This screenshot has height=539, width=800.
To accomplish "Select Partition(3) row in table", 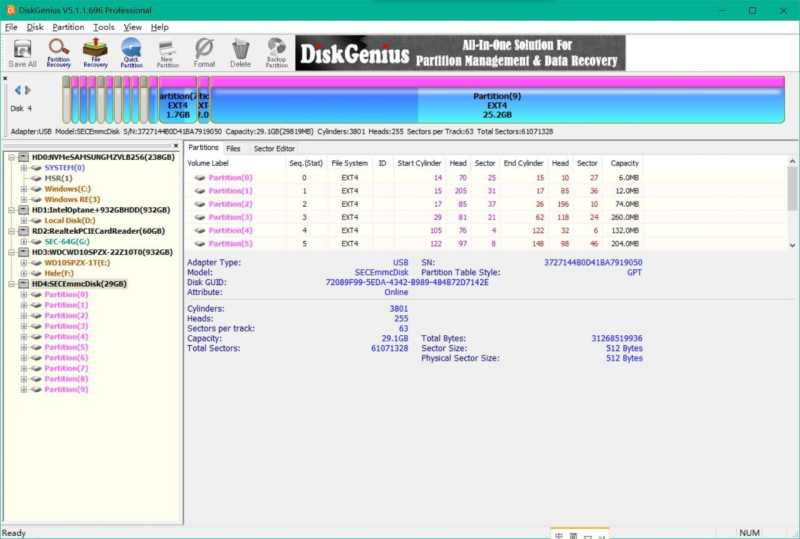I will (x=231, y=217).
